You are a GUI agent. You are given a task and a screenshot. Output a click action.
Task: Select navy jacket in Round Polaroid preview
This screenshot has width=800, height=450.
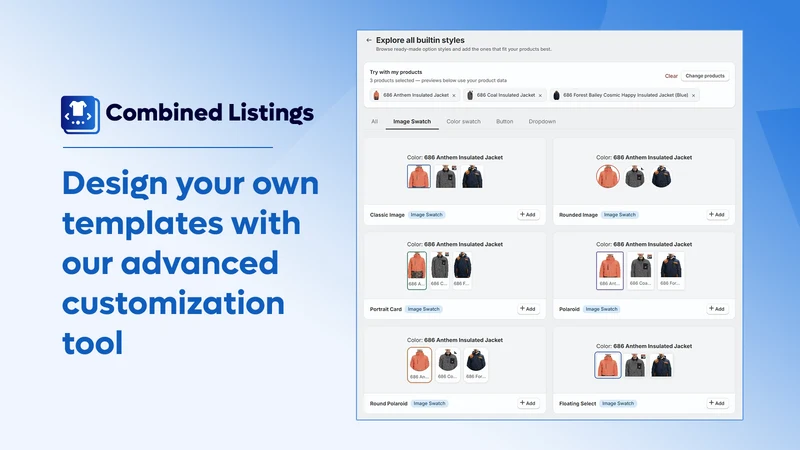click(476, 365)
